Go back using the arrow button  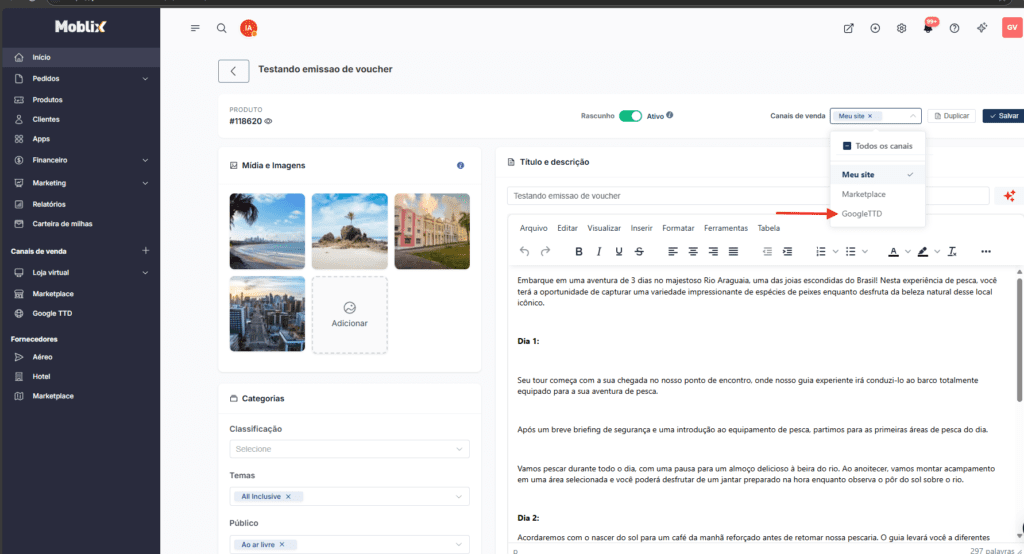(233, 71)
